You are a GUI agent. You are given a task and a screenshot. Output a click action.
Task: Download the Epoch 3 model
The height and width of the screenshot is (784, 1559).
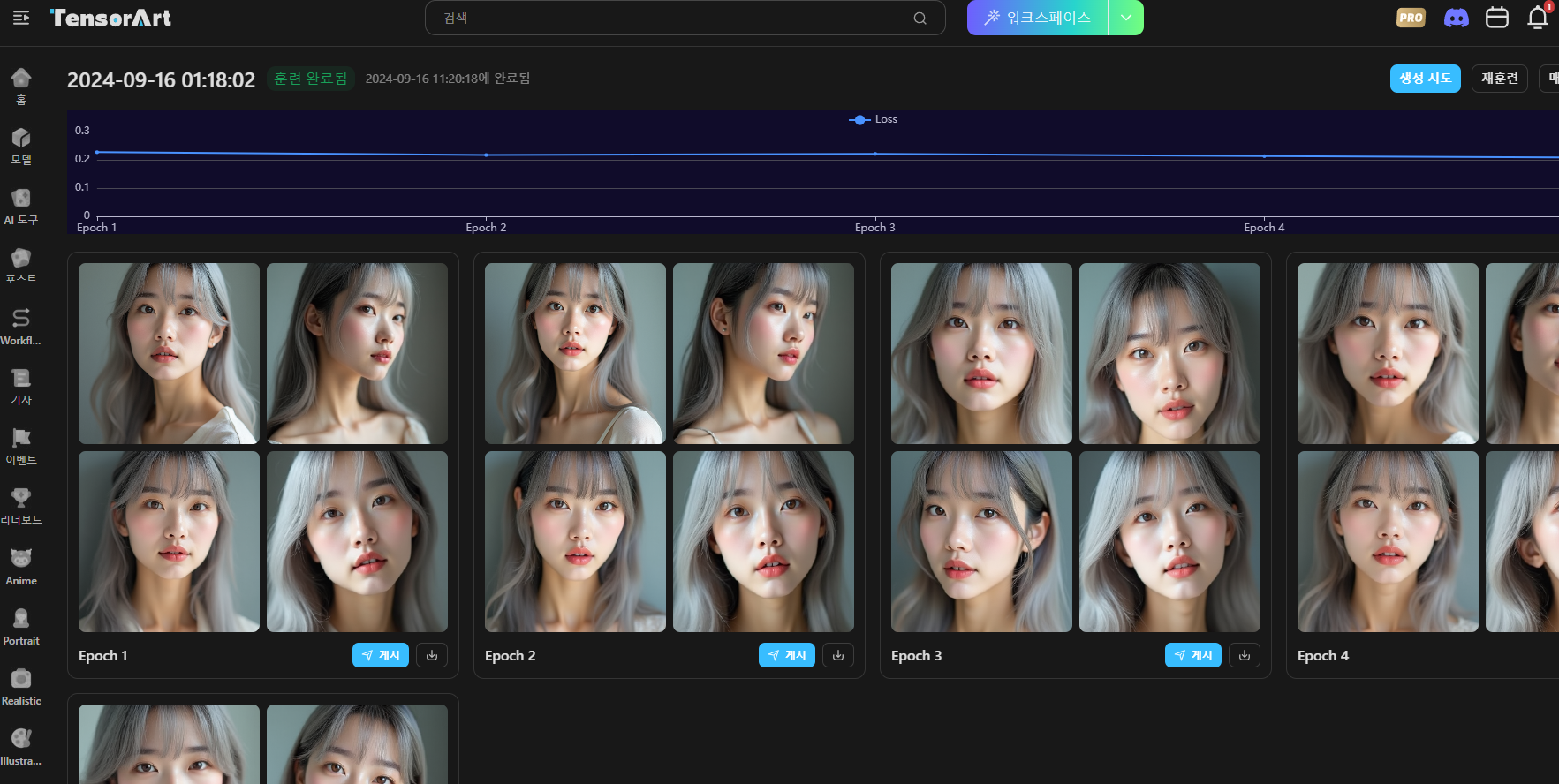coord(1245,655)
